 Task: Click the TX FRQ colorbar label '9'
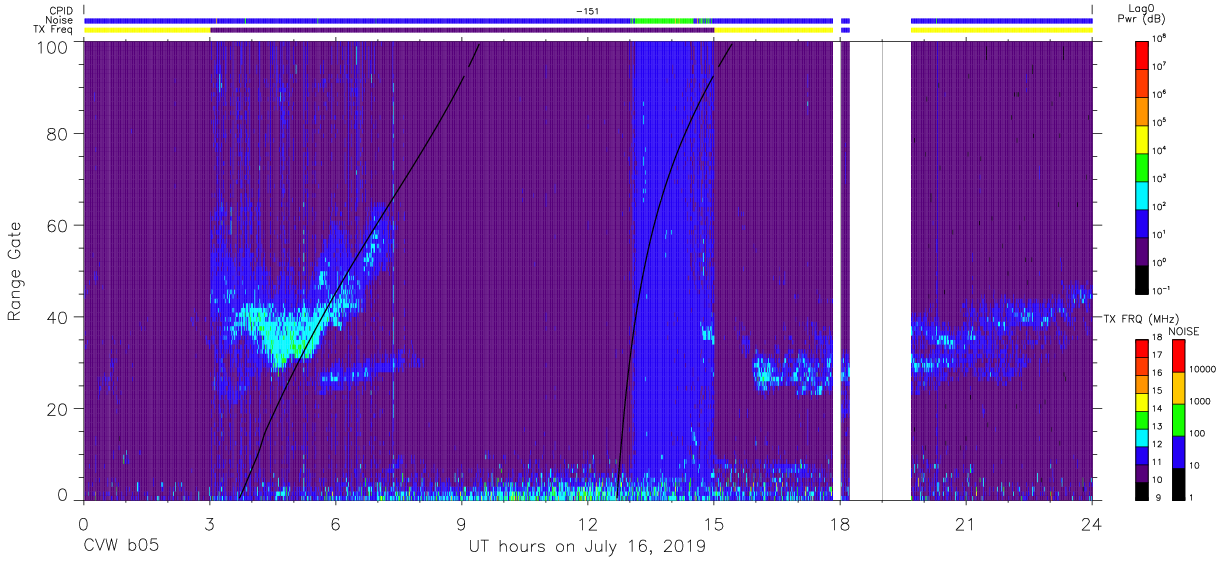1160,497
